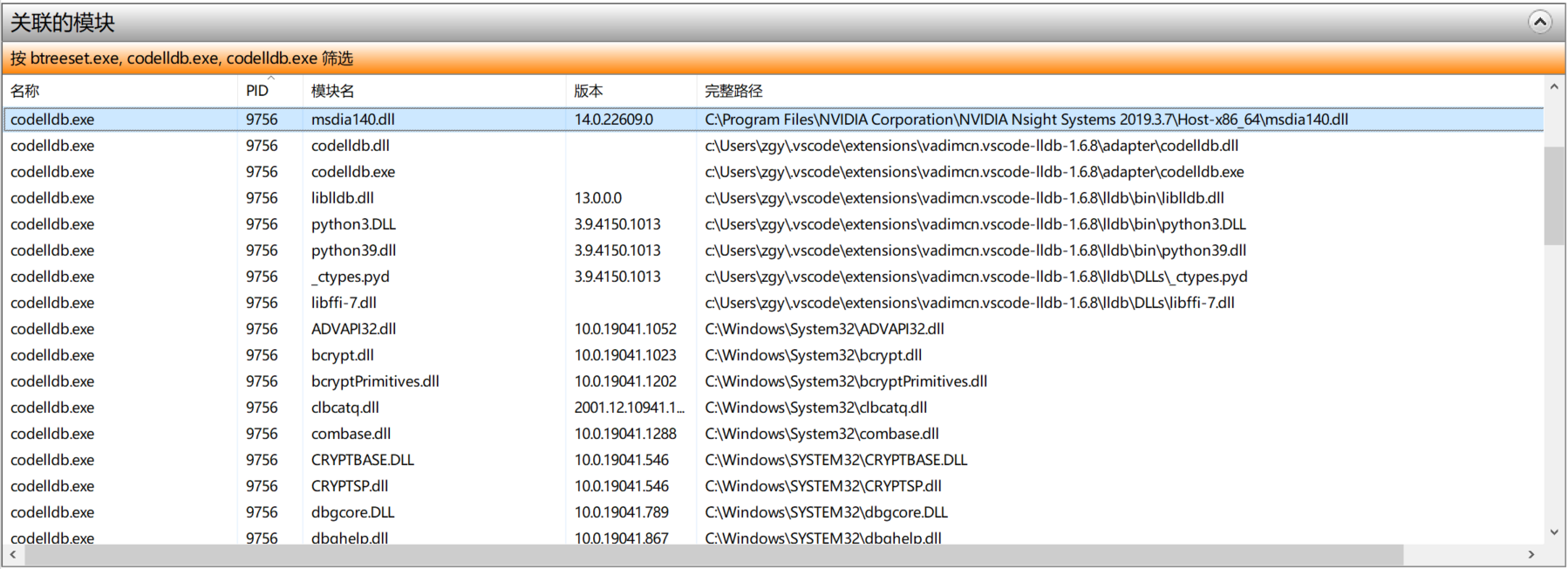Image resolution: width=1568 pixels, height=569 pixels.
Task: Select the bcrypt.dll module row
Action: pos(774,355)
